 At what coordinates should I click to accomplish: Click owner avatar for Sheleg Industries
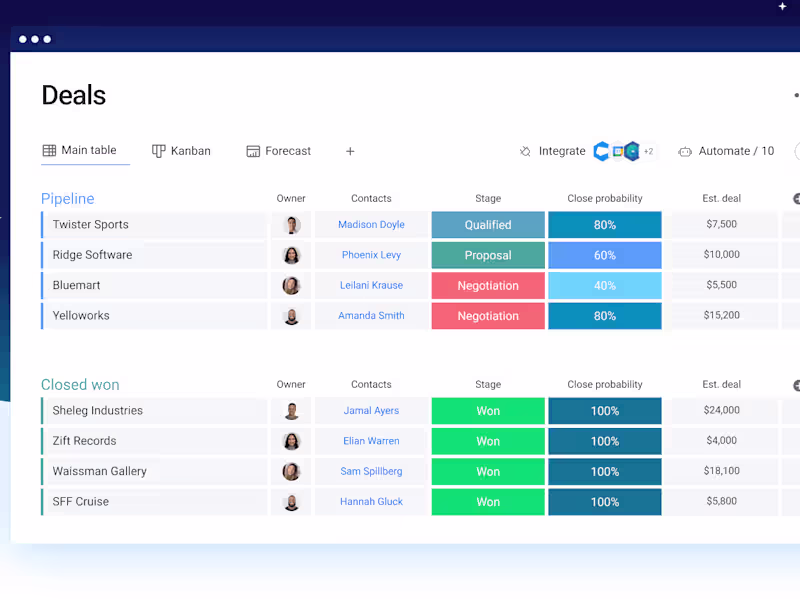click(x=291, y=411)
